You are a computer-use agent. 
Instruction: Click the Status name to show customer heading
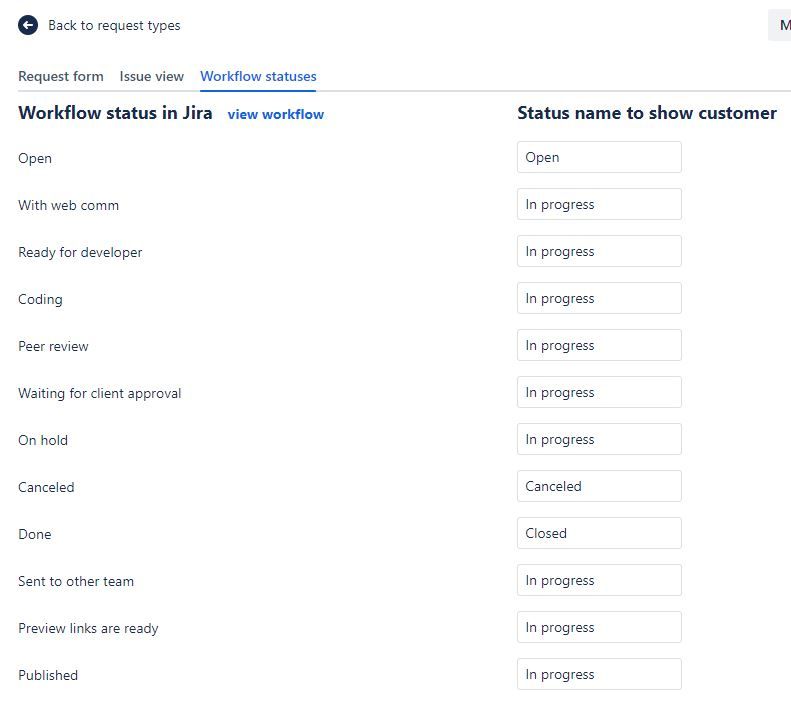(646, 113)
